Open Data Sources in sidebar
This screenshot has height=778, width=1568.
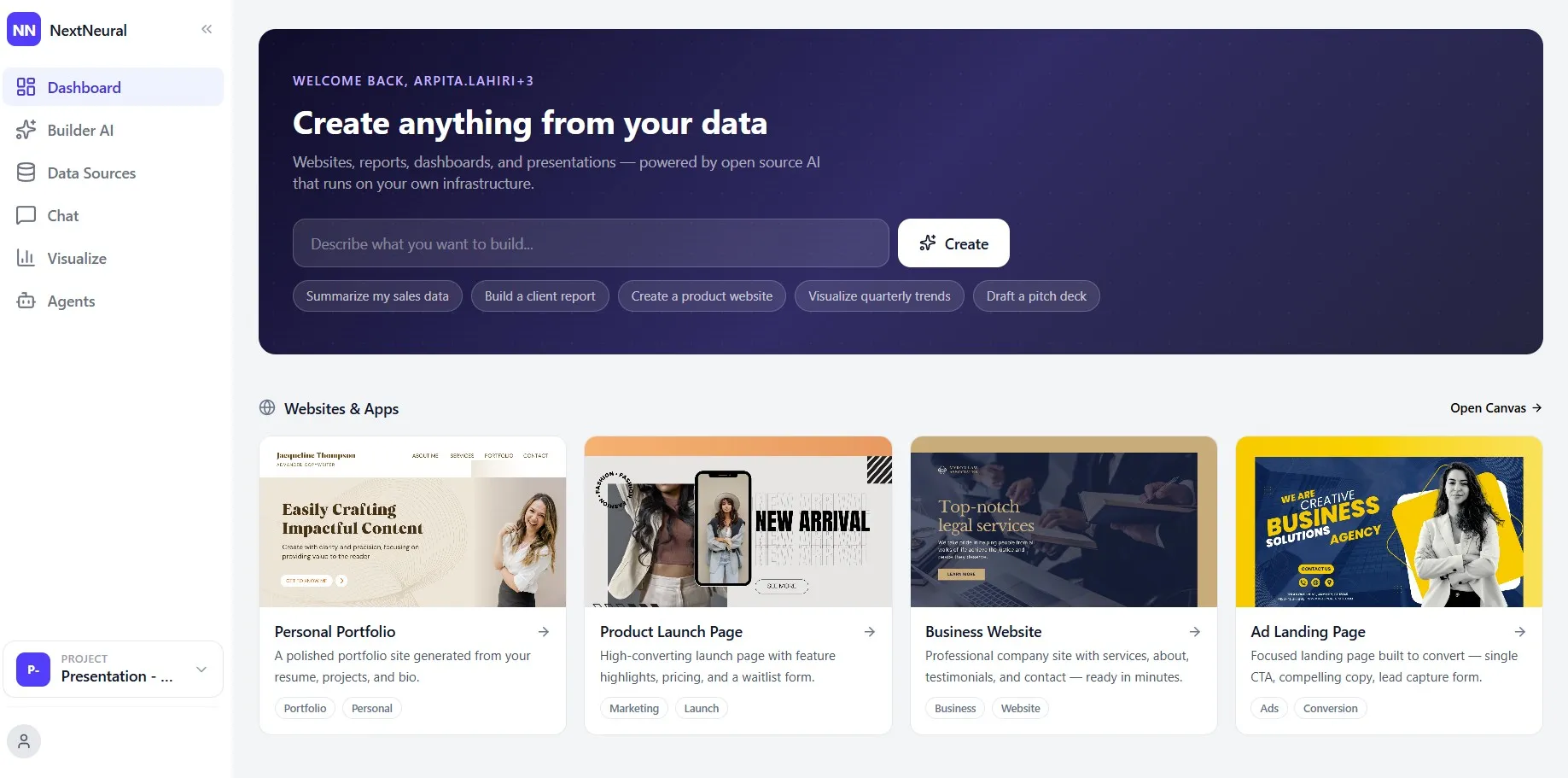click(114, 173)
